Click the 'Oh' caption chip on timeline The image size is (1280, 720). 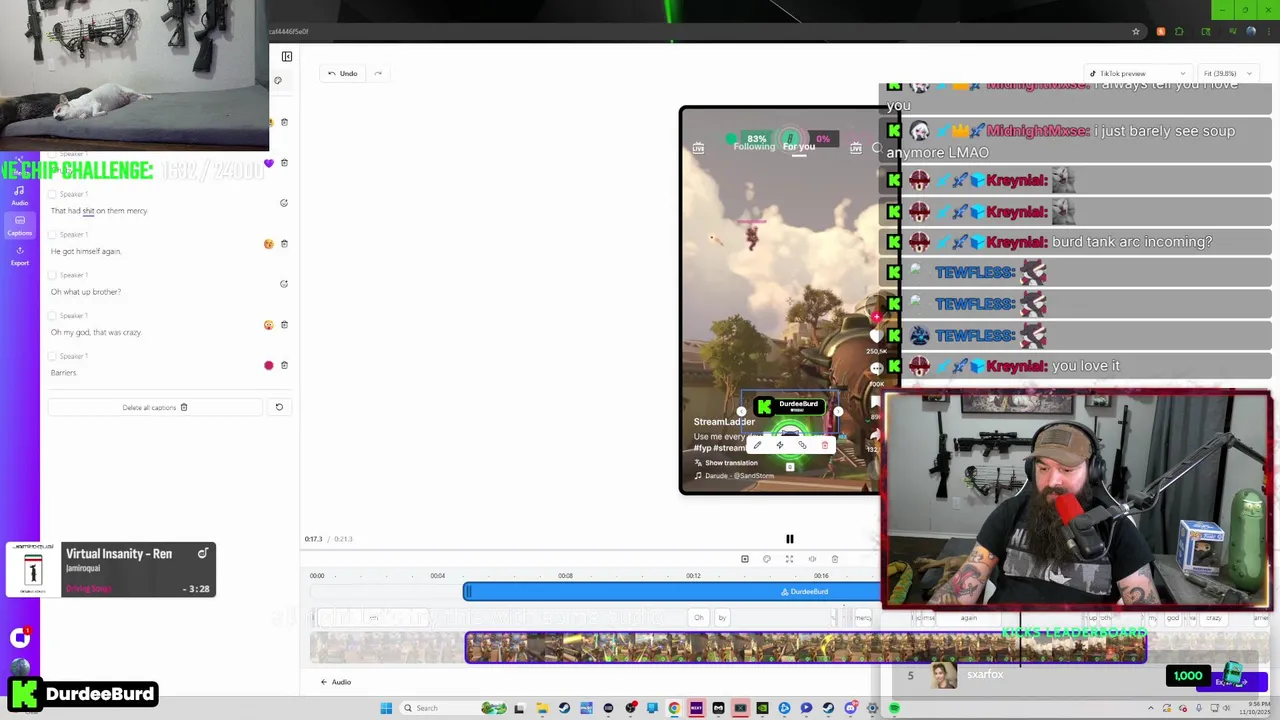click(x=699, y=618)
